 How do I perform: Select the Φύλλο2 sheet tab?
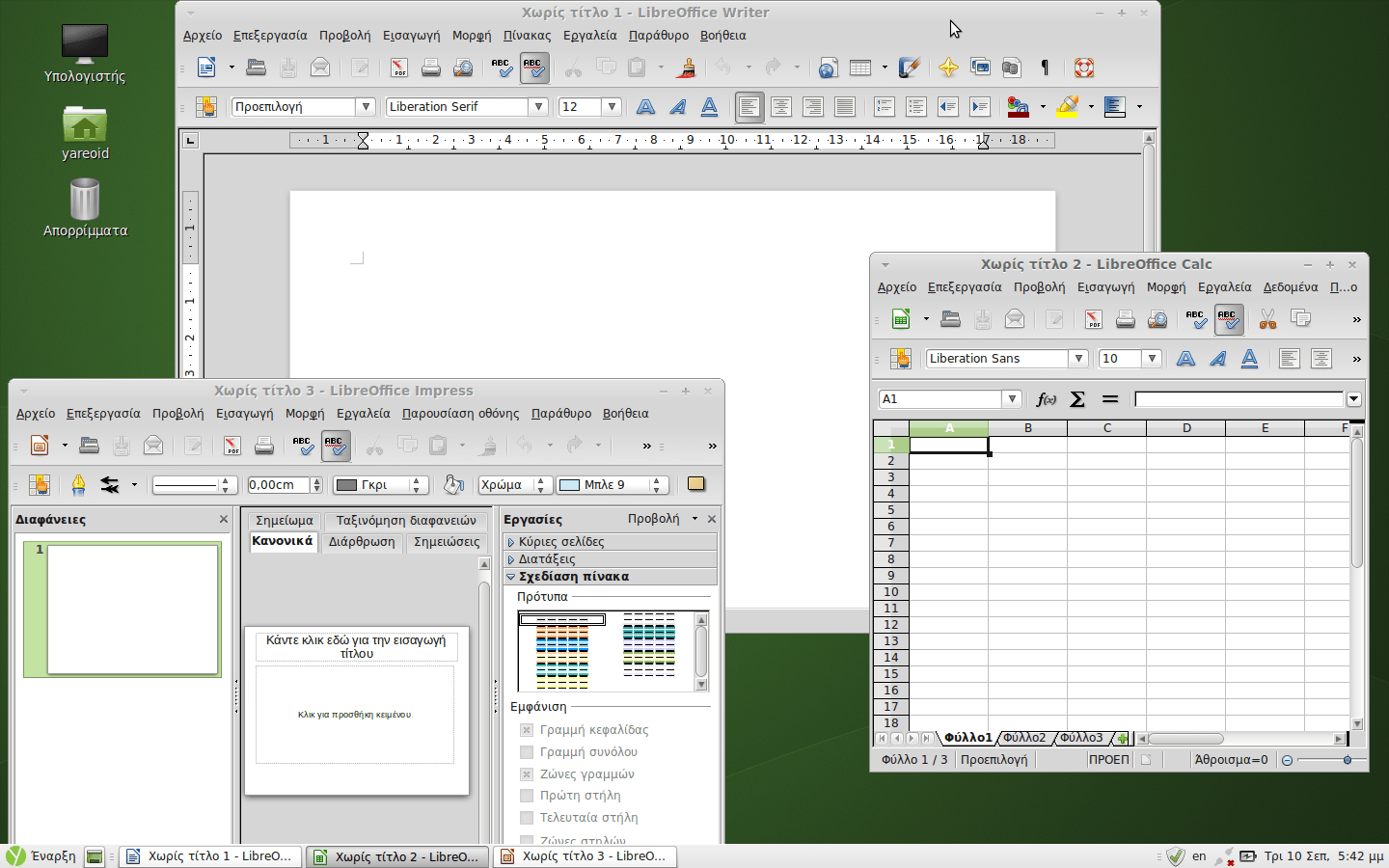(1024, 738)
